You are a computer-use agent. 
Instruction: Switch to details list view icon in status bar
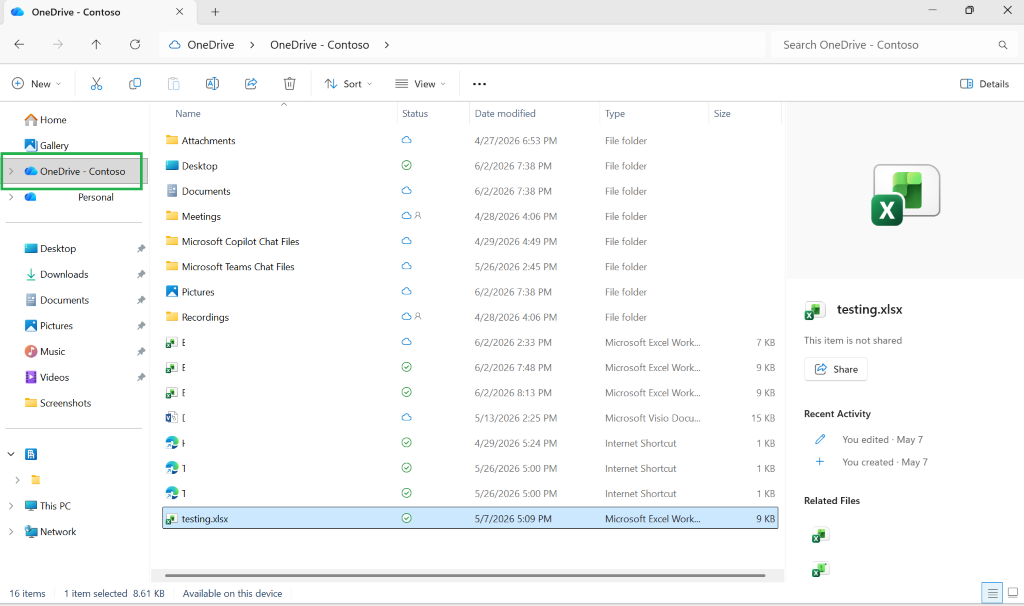(992, 593)
